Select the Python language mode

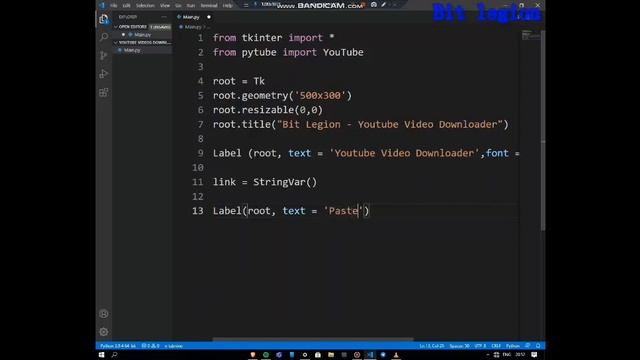513,346
